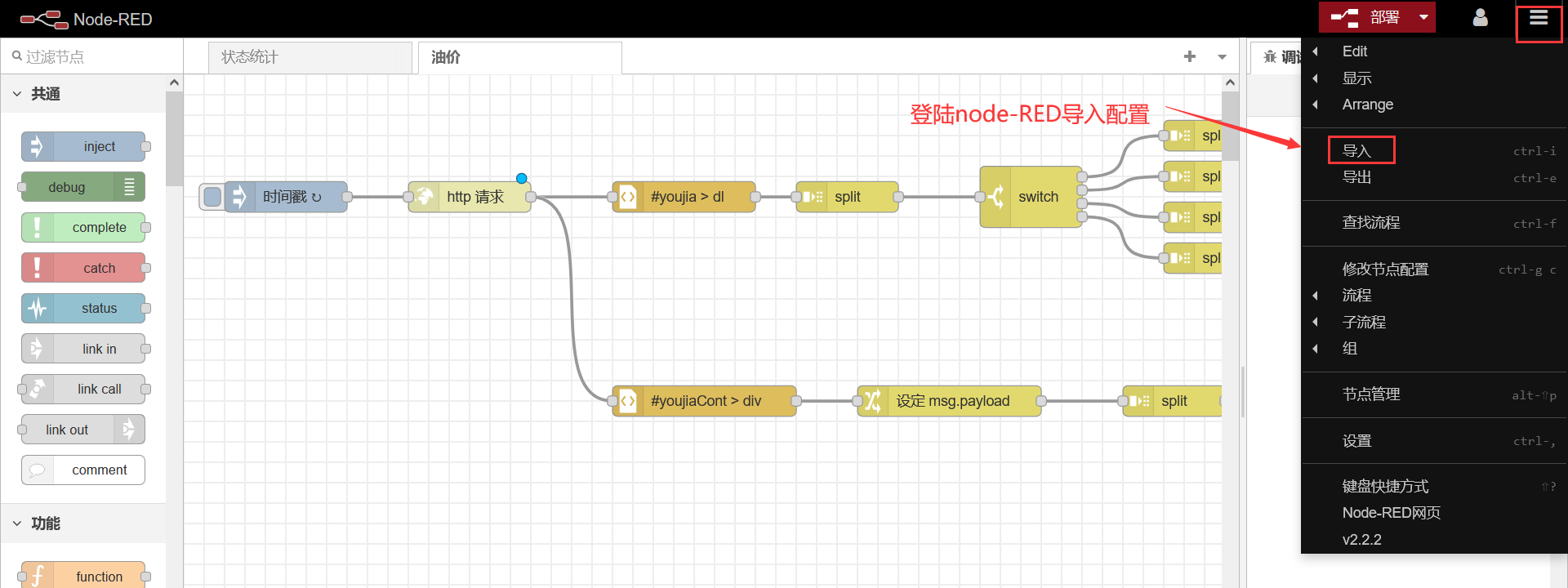Select the inject node in palette
The width and height of the screenshot is (1568, 588).
[x=84, y=147]
